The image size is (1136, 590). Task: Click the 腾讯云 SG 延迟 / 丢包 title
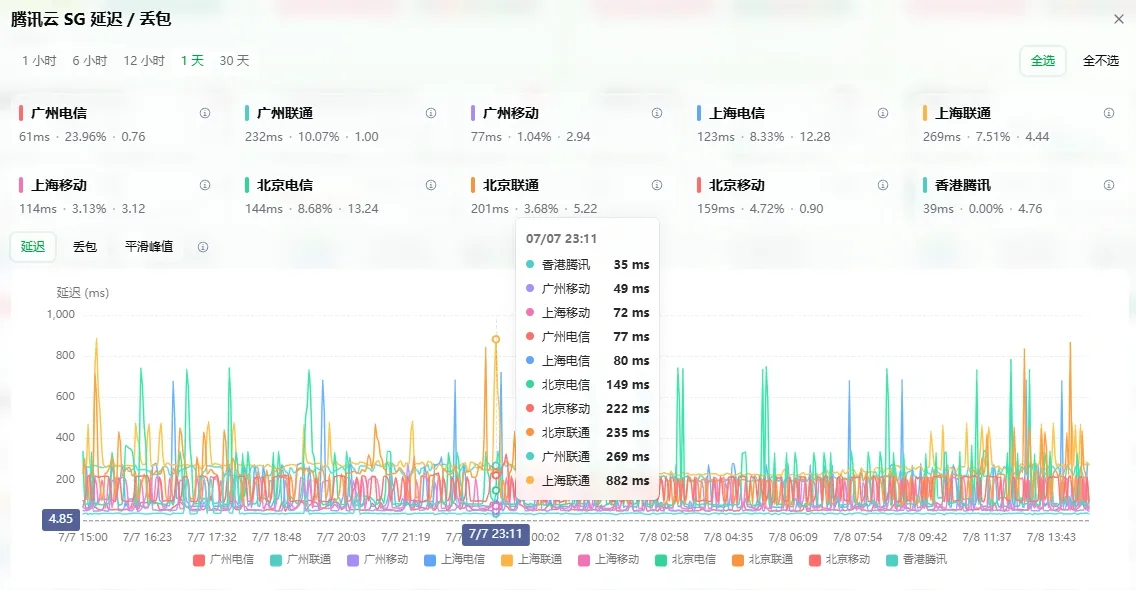(91, 20)
